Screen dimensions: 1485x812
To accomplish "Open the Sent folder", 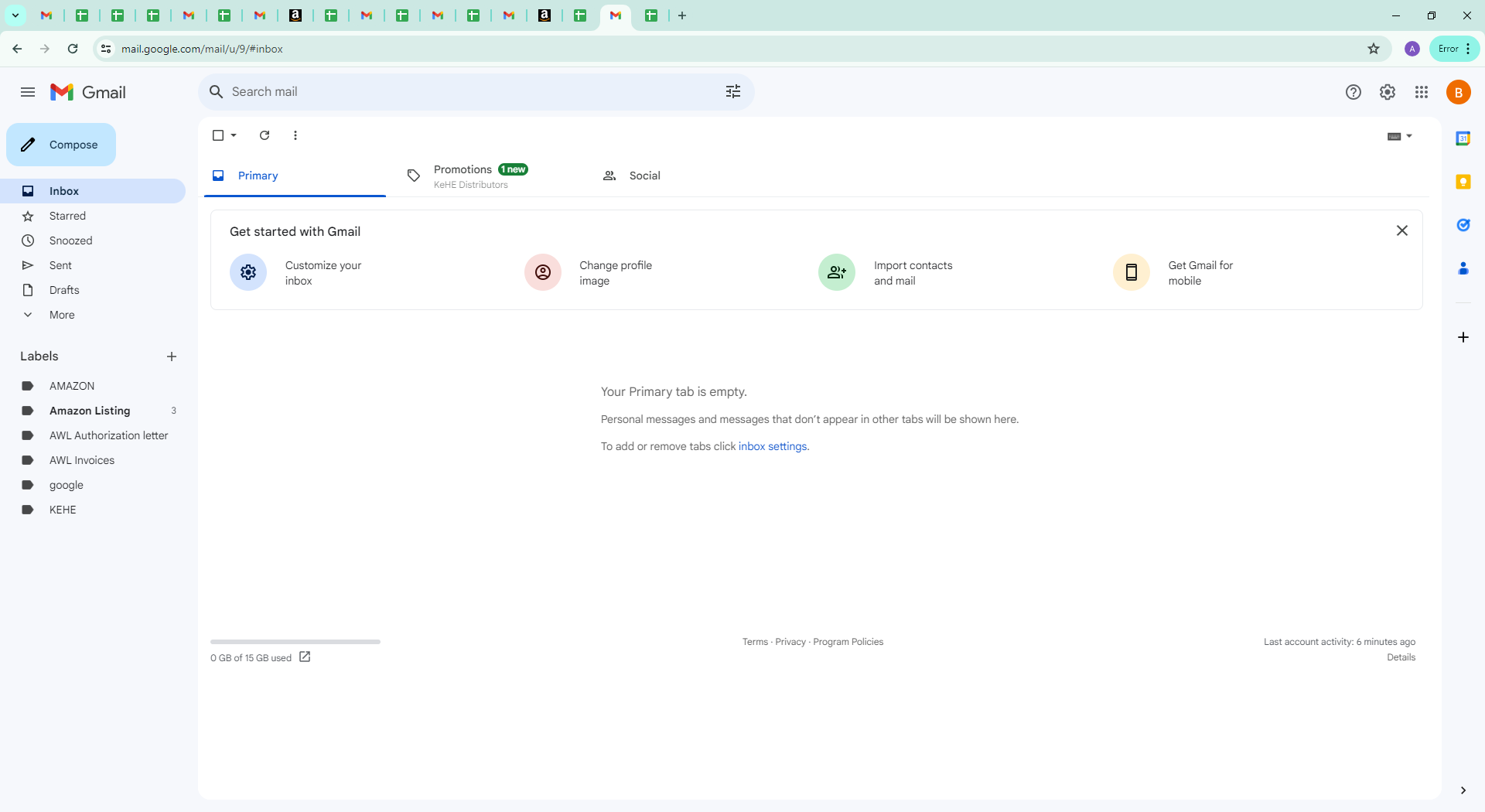I will (x=93, y=265).
